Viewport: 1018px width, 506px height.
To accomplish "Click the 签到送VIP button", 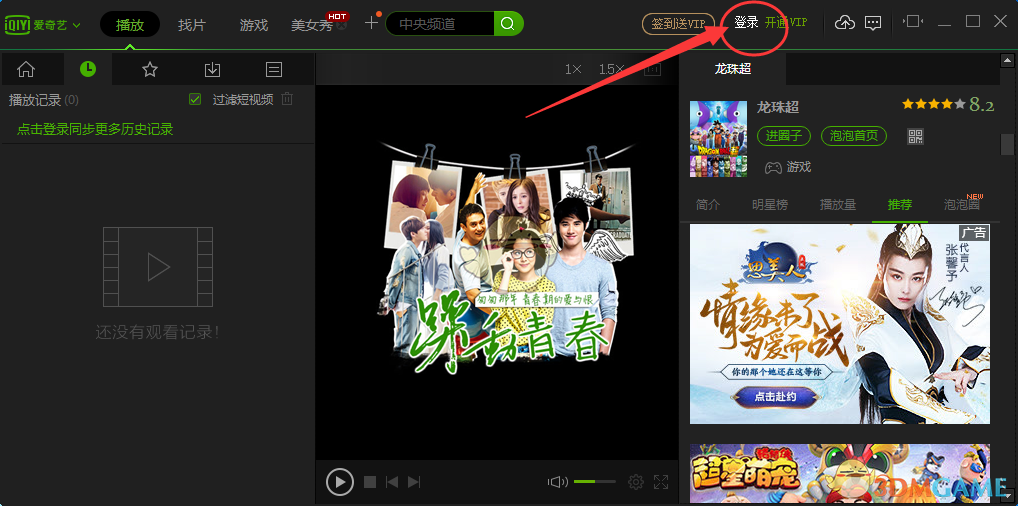I will tap(678, 23).
